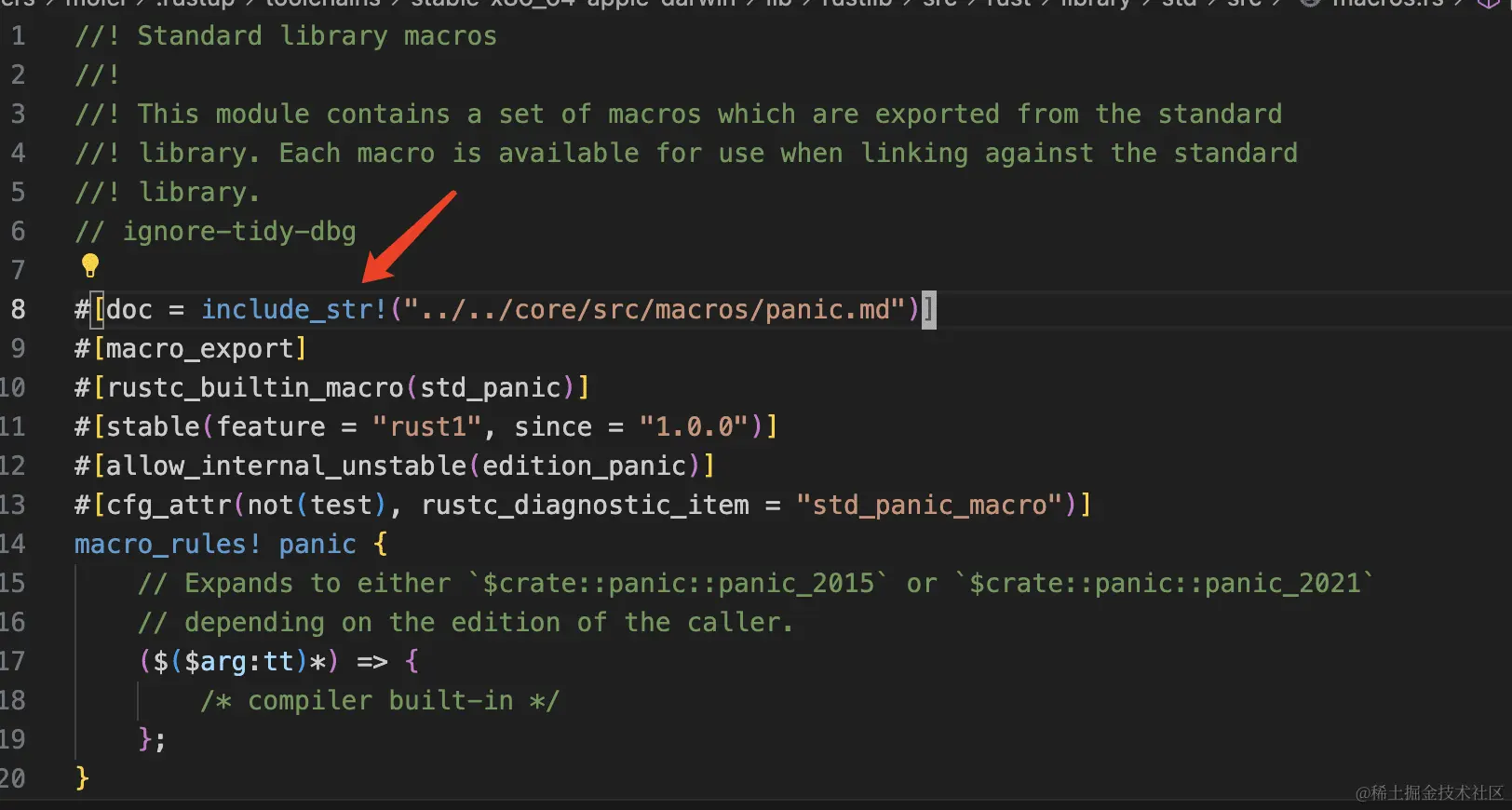Click rustc_diagnostic_item identifier
This screenshot has height=810, width=1512.
coord(585,505)
